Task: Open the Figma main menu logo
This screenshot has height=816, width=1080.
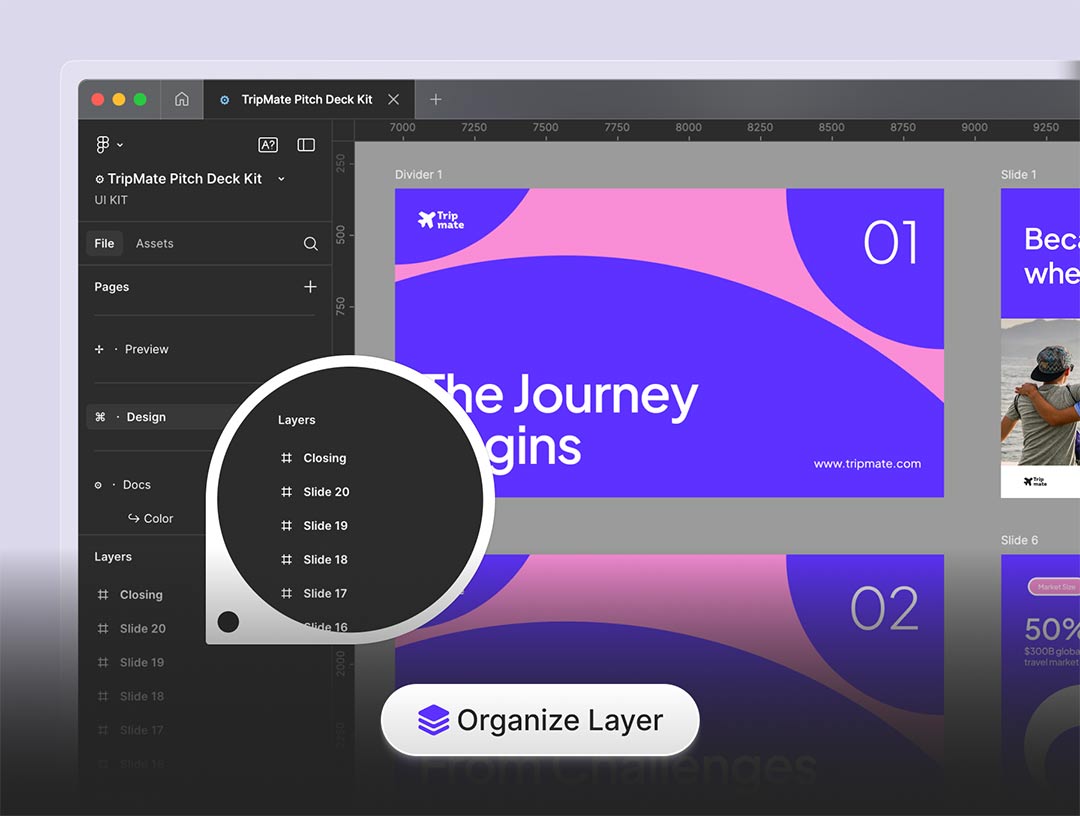Action: point(103,145)
